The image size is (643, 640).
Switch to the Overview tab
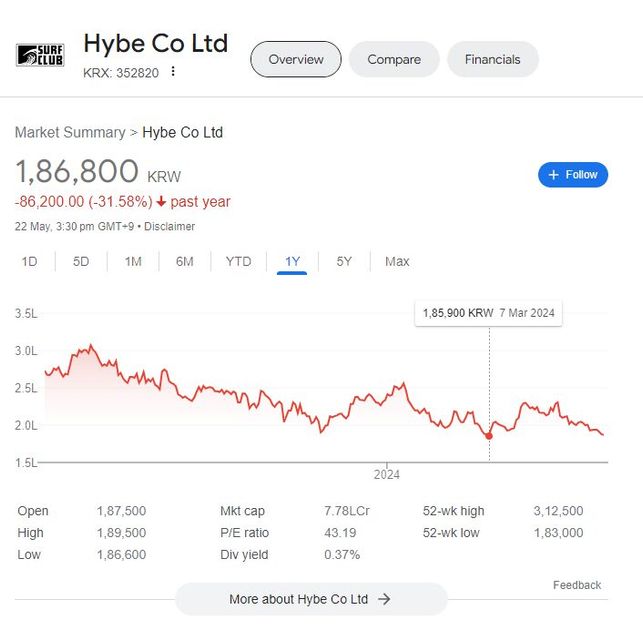(x=296, y=59)
